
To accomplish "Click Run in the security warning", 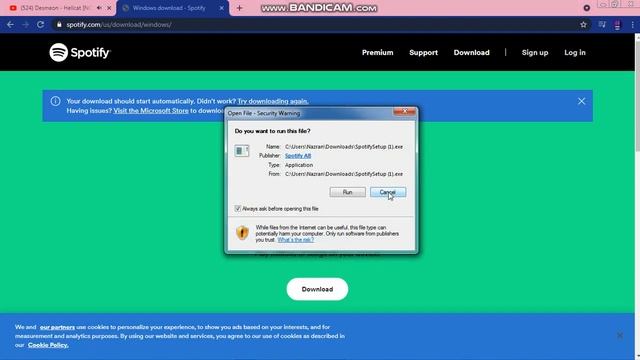I will pyautogui.click(x=347, y=192).
